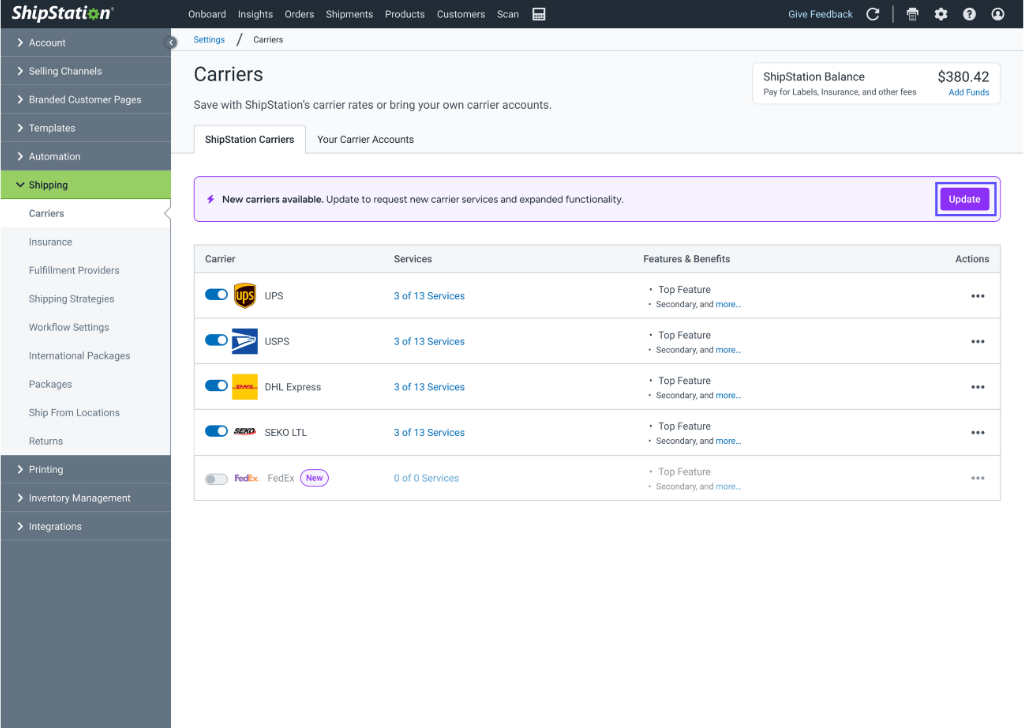Open SEKO LTL 3 of 13 Services link
Image resolution: width=1024 pixels, height=728 pixels.
point(429,433)
